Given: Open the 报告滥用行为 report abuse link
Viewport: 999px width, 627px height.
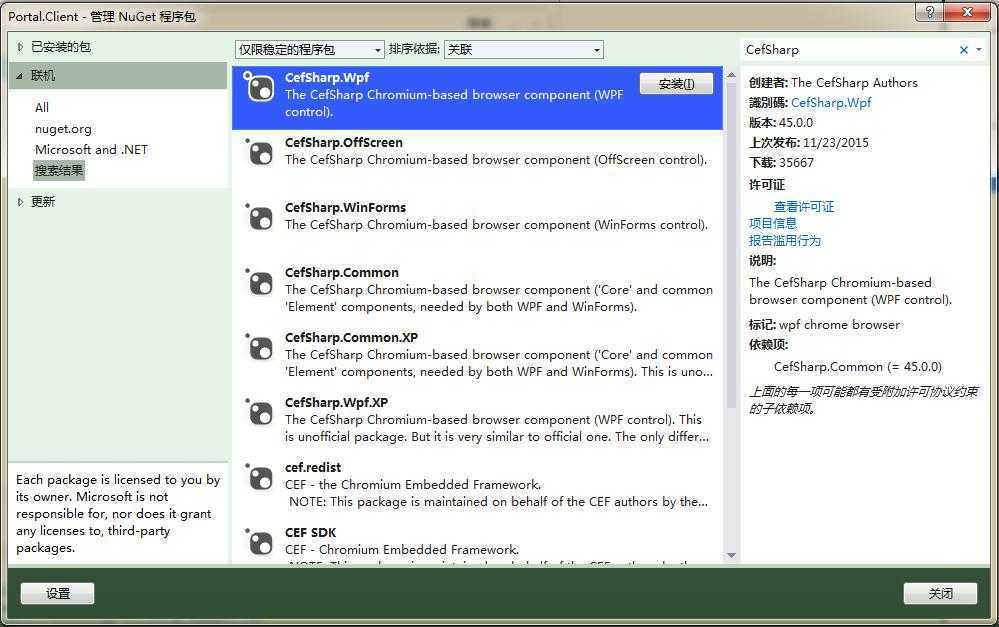Looking at the screenshot, I should [785, 241].
